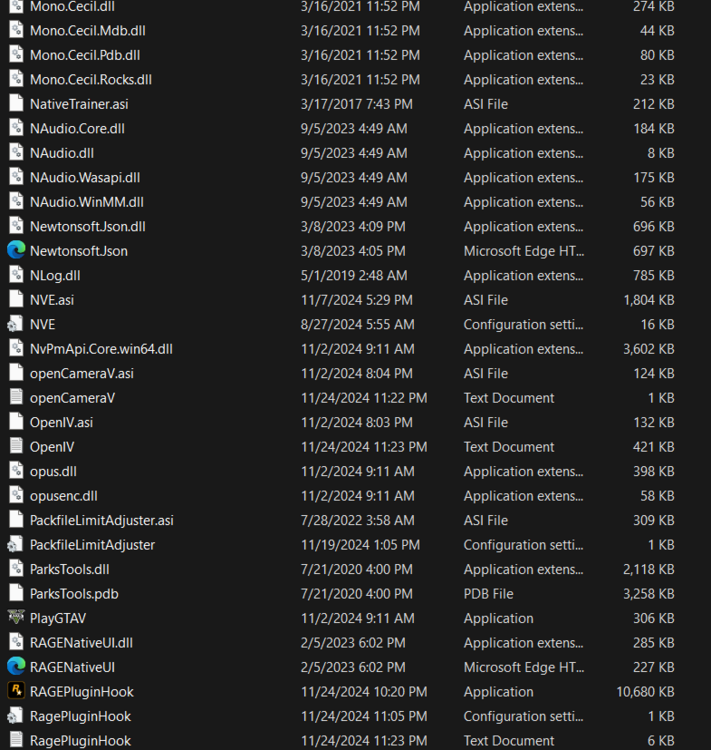Click the 3,602 KB size value
This screenshot has height=750, width=711.
(x=649, y=349)
